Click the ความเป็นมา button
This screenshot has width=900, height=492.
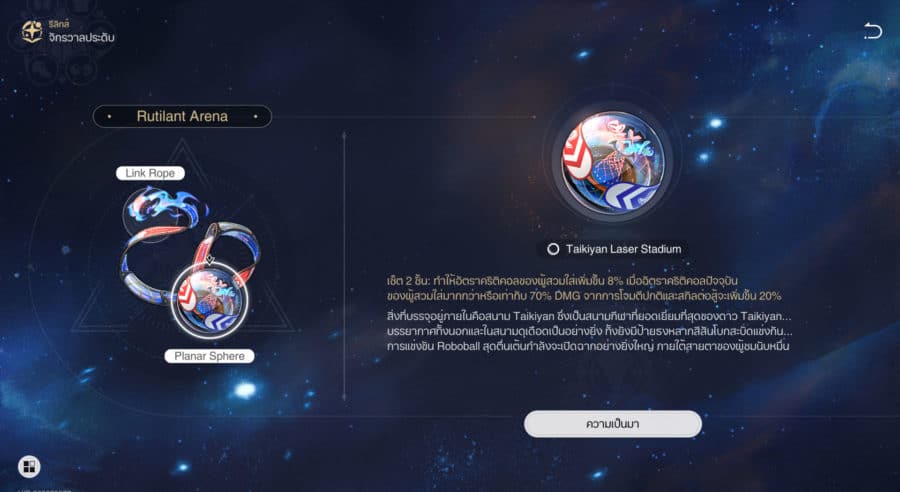pos(612,424)
